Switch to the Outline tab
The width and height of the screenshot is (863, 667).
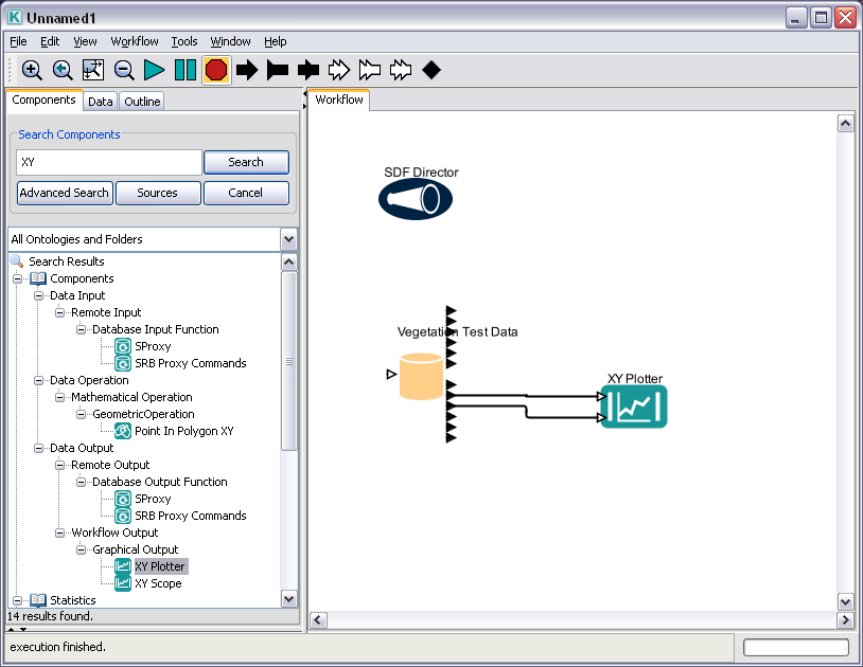tap(142, 101)
